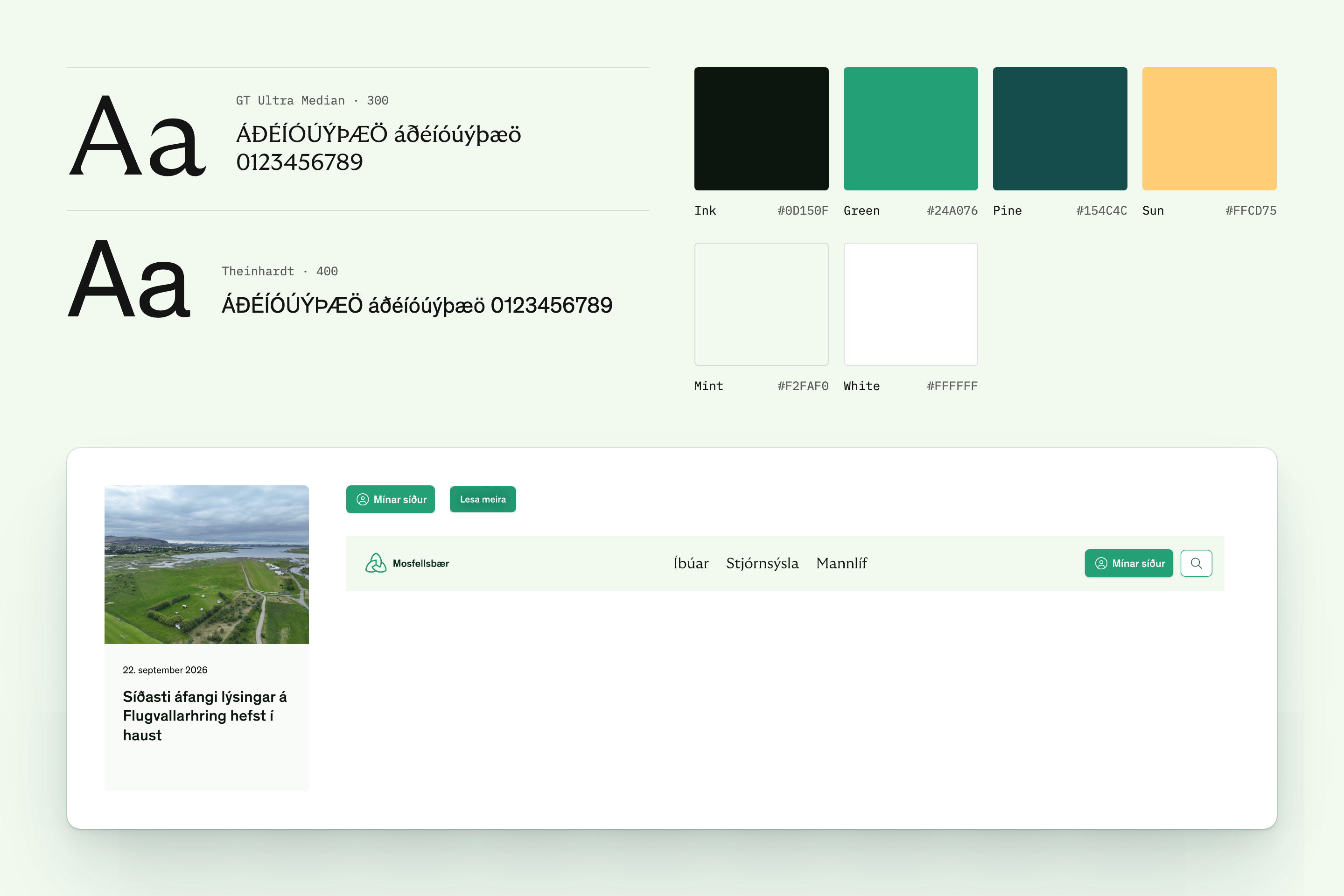The height and width of the screenshot is (896, 1344).
Task: Open the aerial landscape photo thumbnail
Action: pyautogui.click(x=207, y=565)
